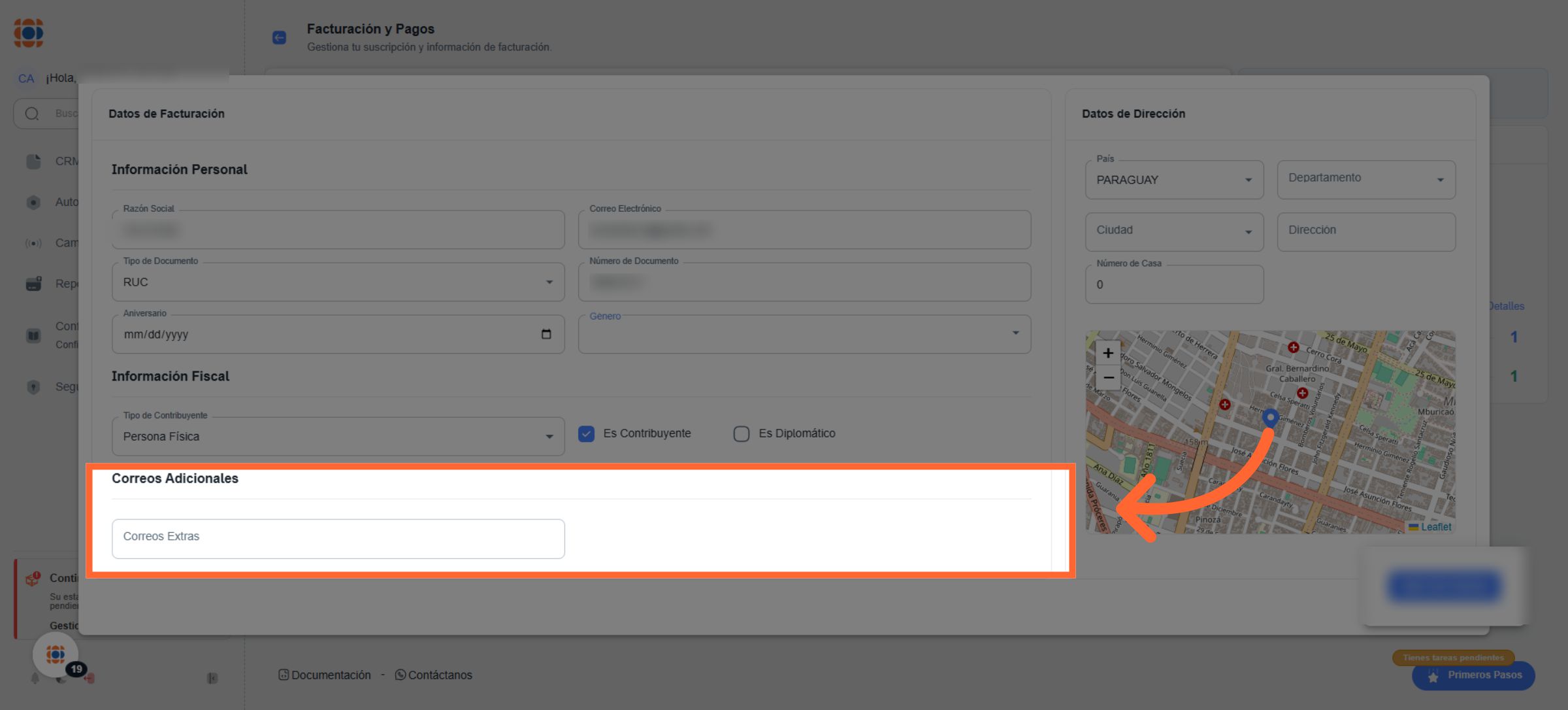Click the Correos Extras input field

point(338,539)
